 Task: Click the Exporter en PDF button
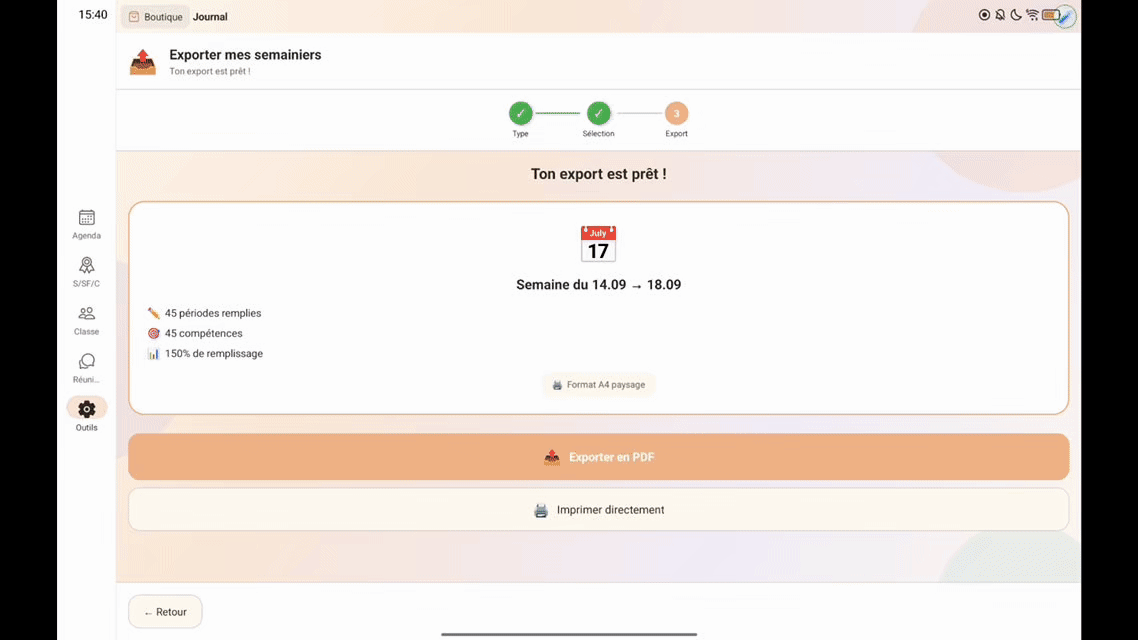598,456
